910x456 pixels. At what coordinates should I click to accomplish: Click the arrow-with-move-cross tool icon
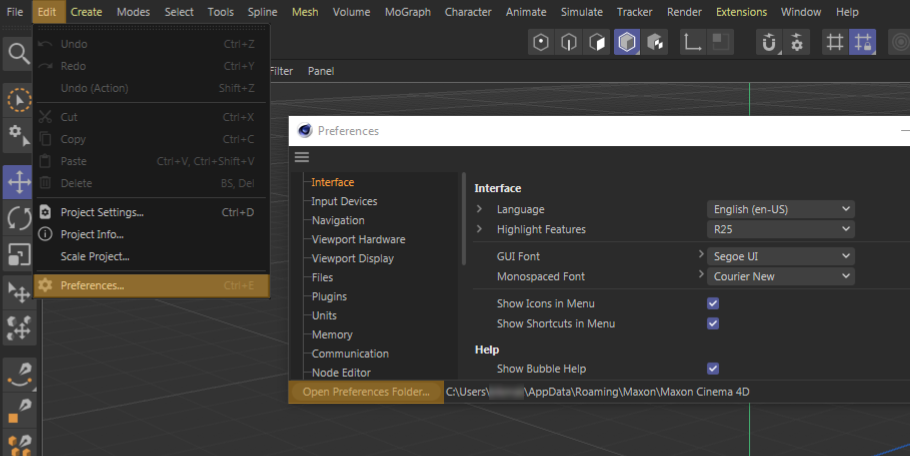[18, 292]
